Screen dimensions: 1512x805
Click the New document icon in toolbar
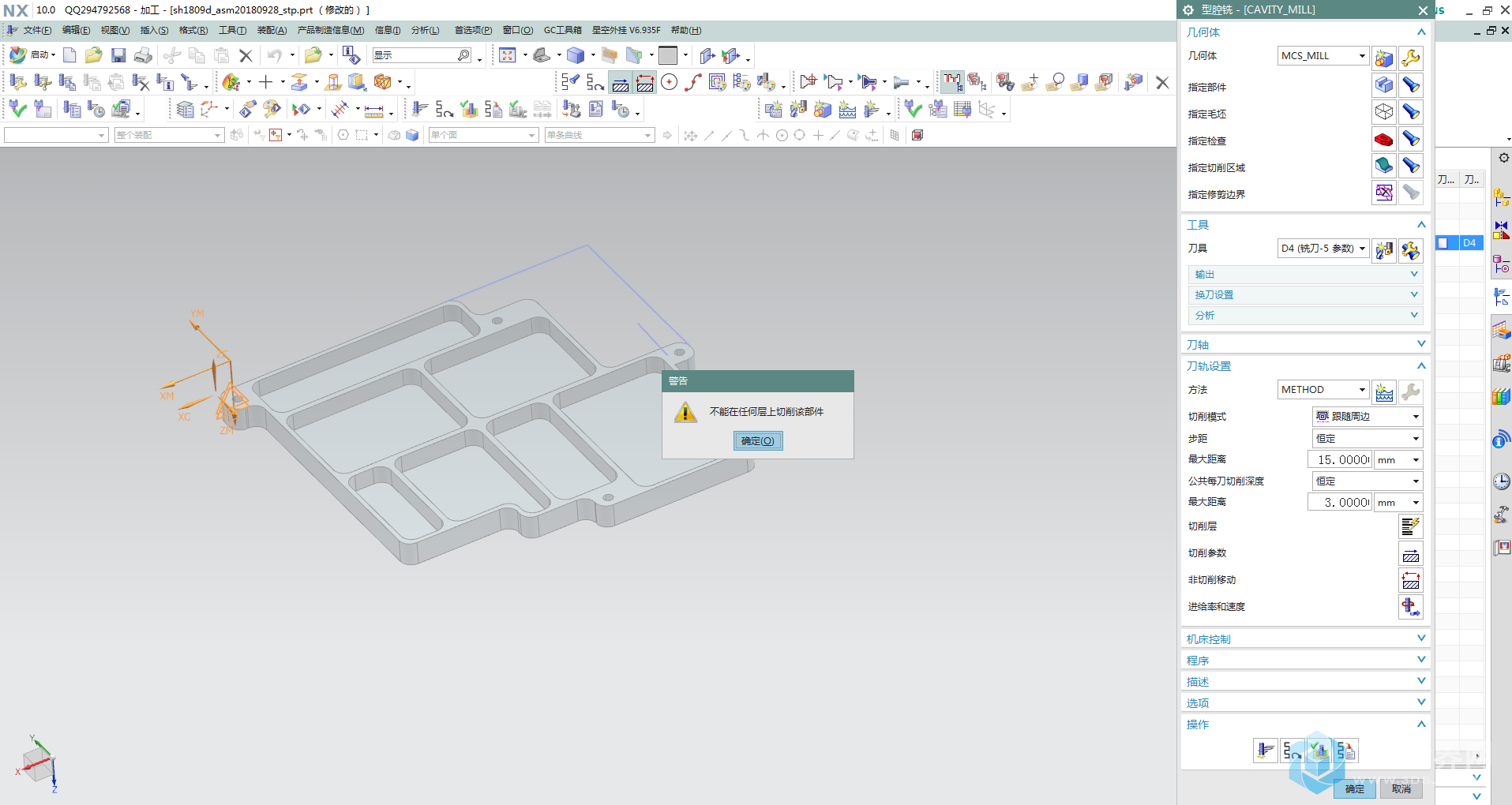[x=69, y=55]
